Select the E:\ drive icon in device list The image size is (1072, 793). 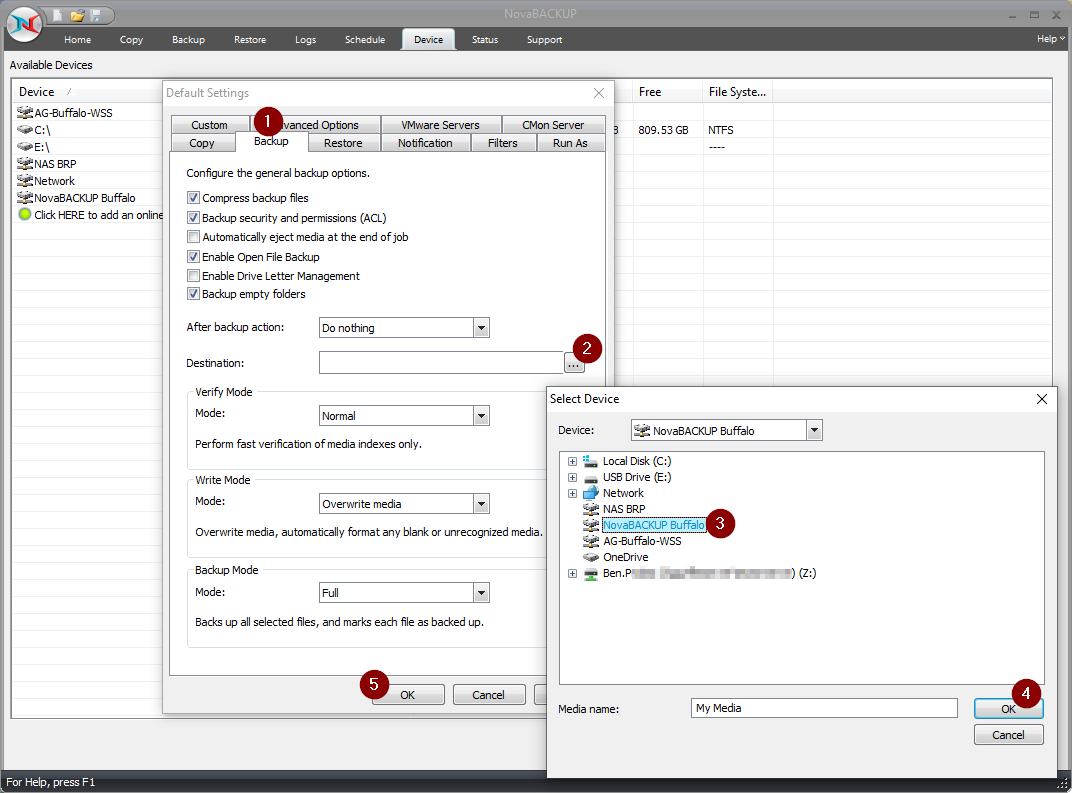[x=25, y=146]
